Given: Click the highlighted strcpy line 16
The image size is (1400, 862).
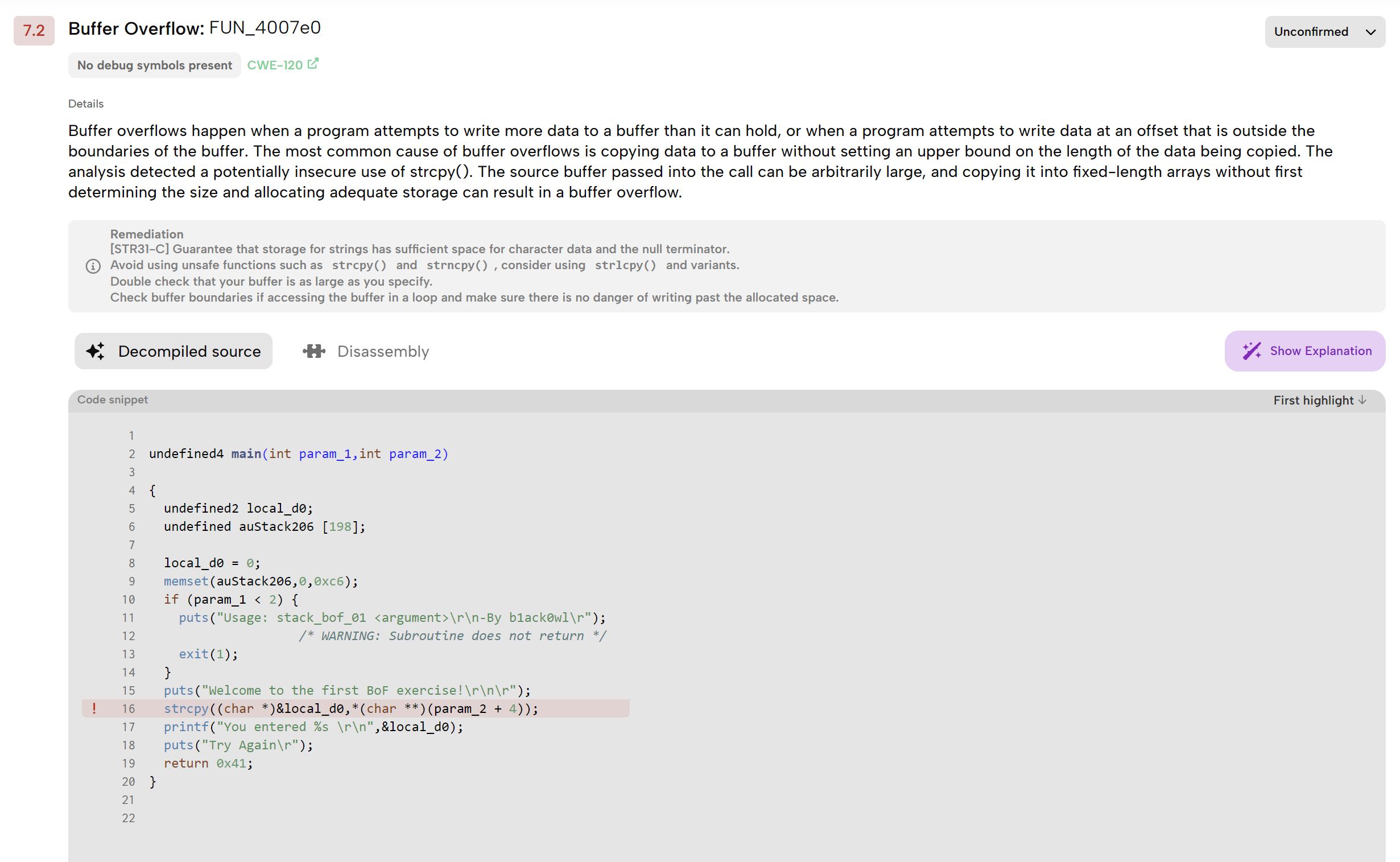Looking at the screenshot, I should [356, 708].
